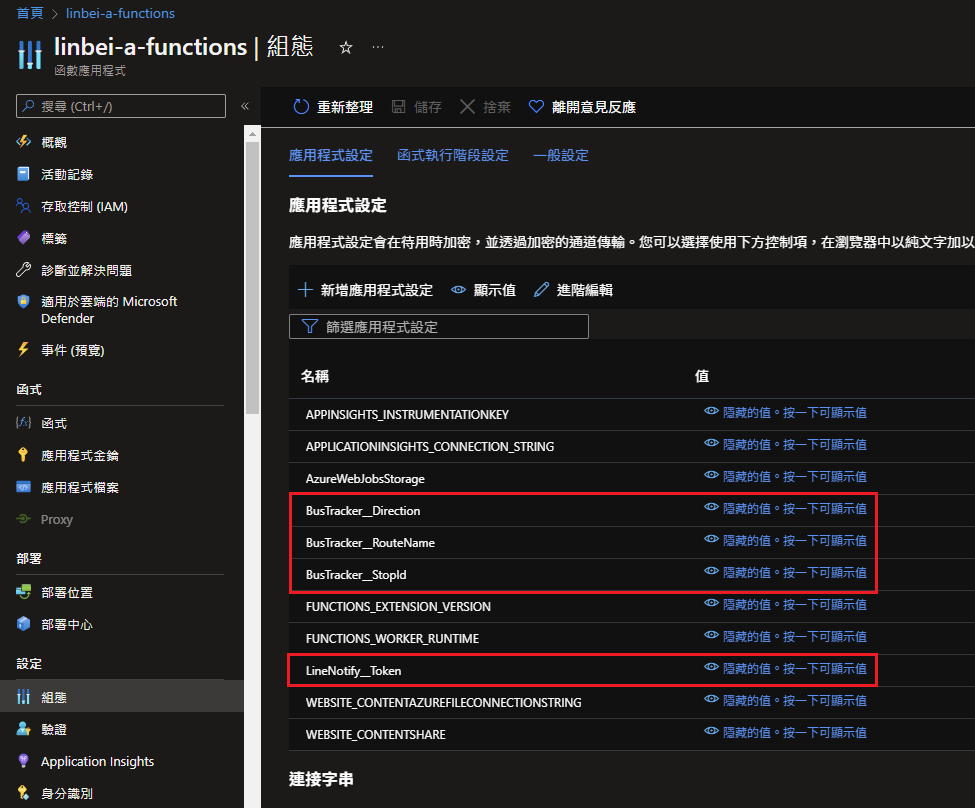Open 應用程式金鑰 key icon
Image resolution: width=975 pixels, height=808 pixels.
[24, 455]
